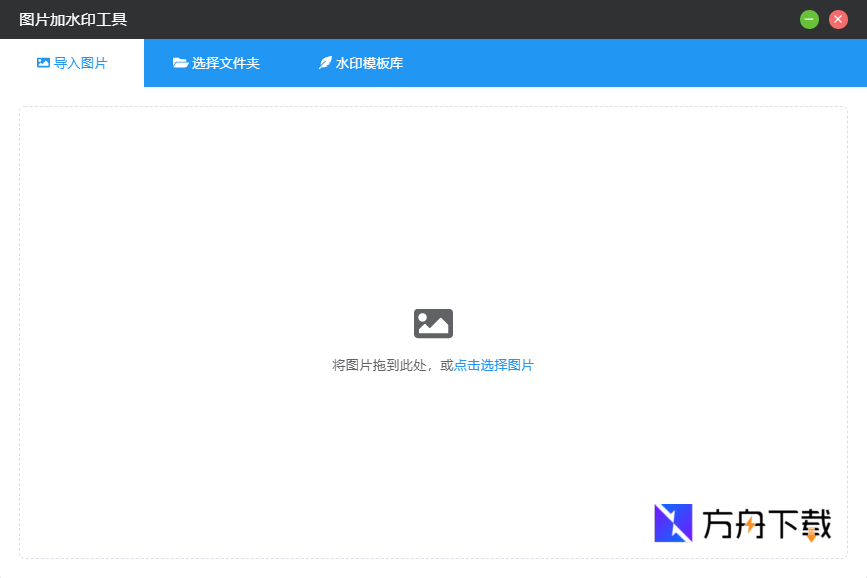Click the gray image placeholder icon in the drop zone
Screen dimensions: 867x578
tap(434, 322)
